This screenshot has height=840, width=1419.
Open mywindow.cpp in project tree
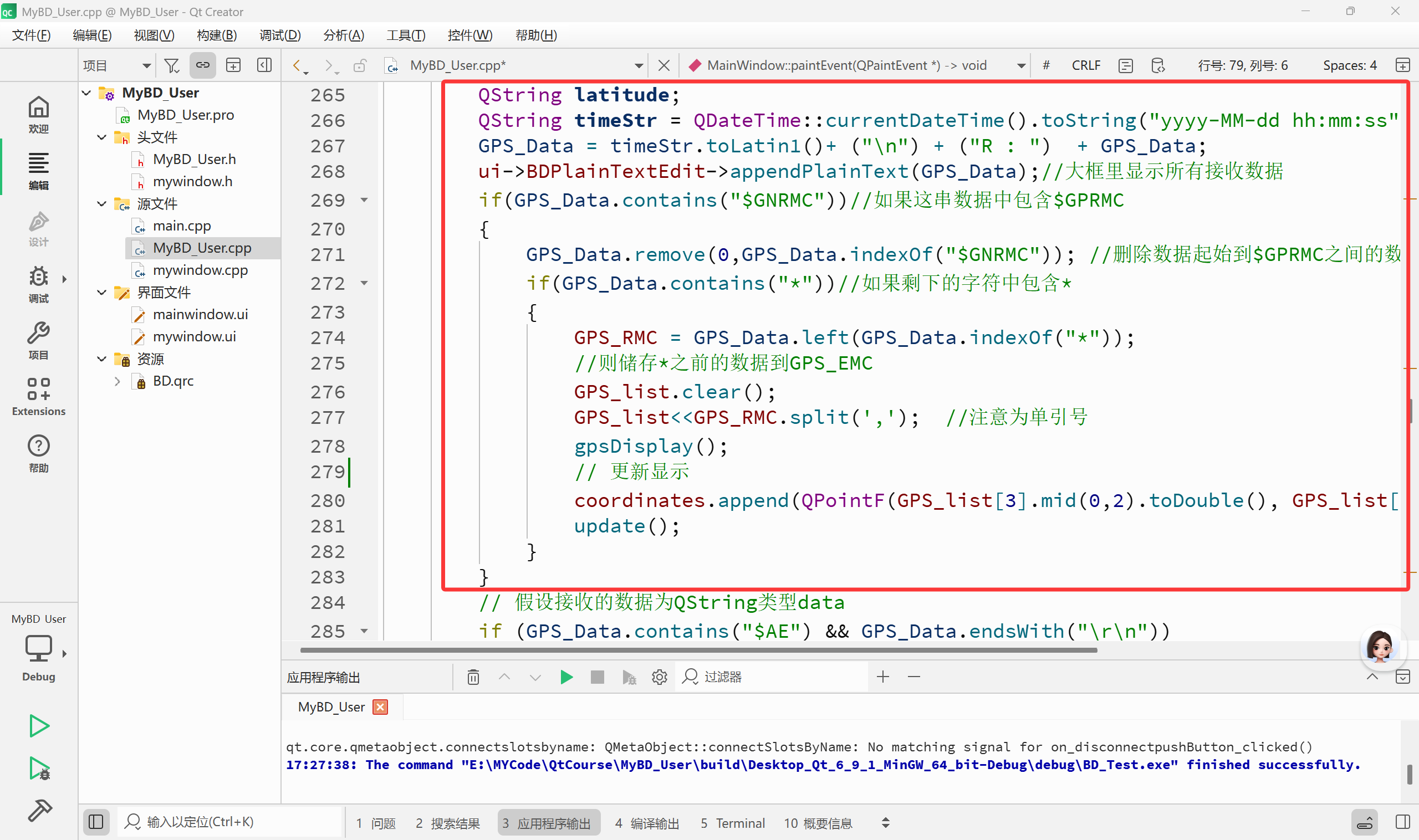(200, 270)
